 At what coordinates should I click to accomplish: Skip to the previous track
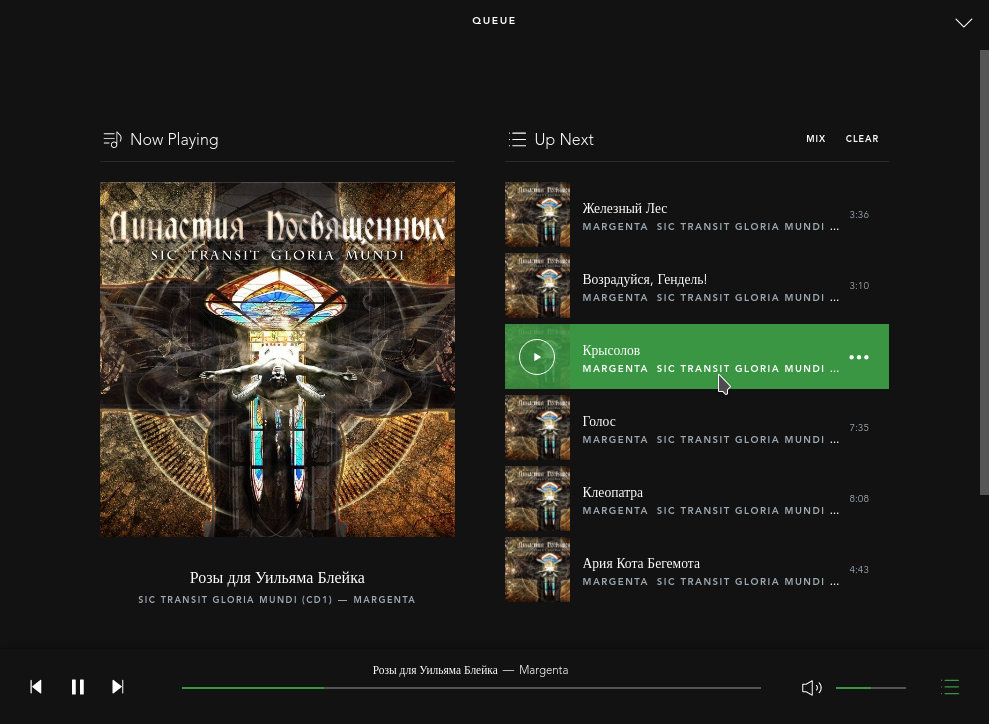pyautogui.click(x=36, y=687)
